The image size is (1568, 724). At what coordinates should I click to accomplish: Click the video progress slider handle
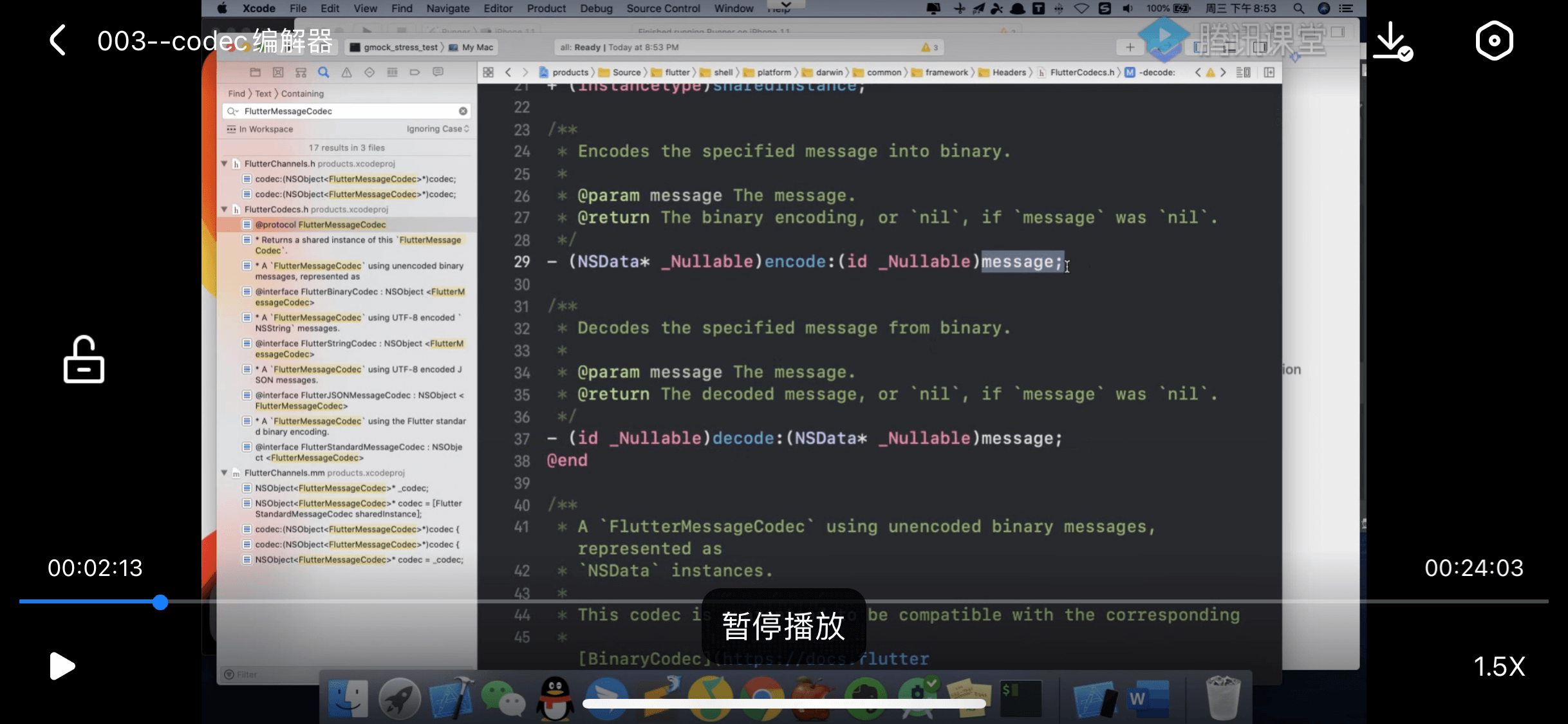pyautogui.click(x=160, y=602)
